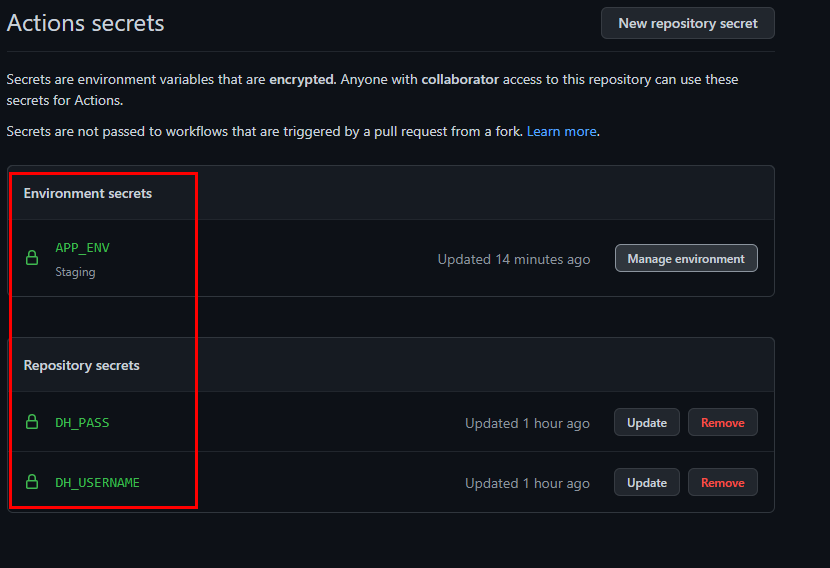Click DH_PASS Updated 1 hour ago text
830x568 pixels.
tap(527, 423)
